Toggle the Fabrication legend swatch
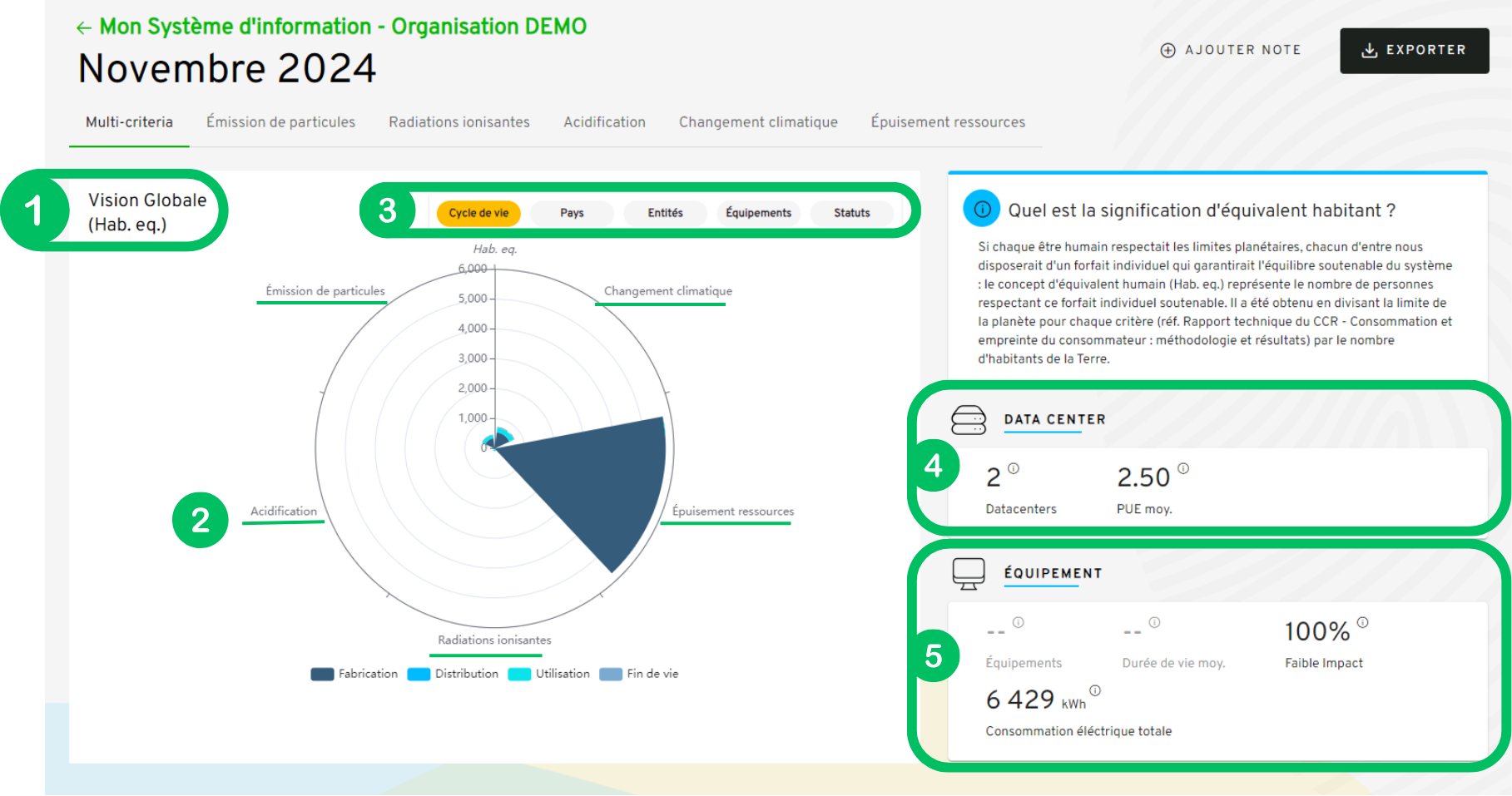 pos(322,674)
